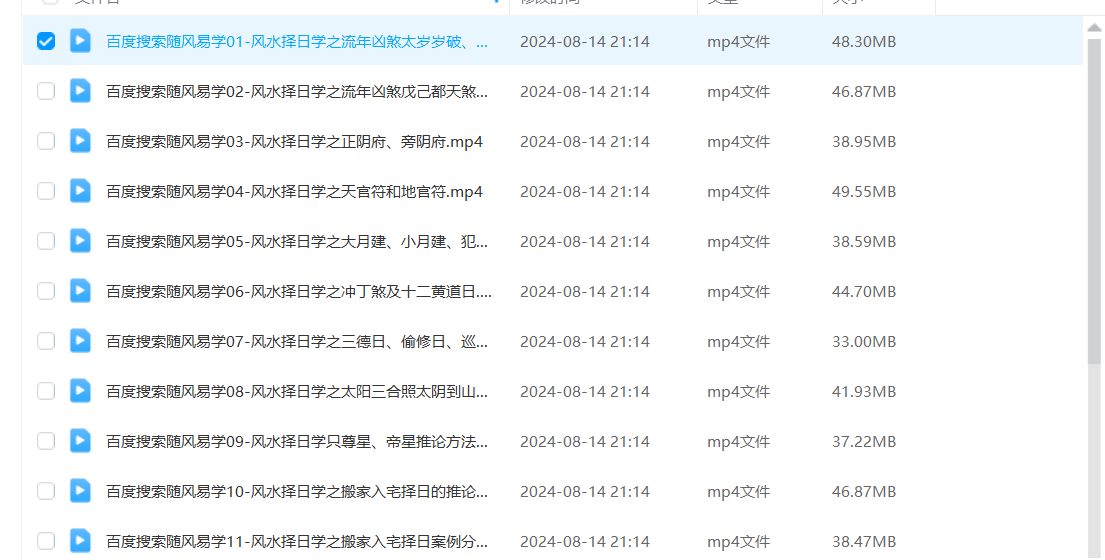
Task: Select the checkbox beside file 05 大月建
Action: coord(46,241)
